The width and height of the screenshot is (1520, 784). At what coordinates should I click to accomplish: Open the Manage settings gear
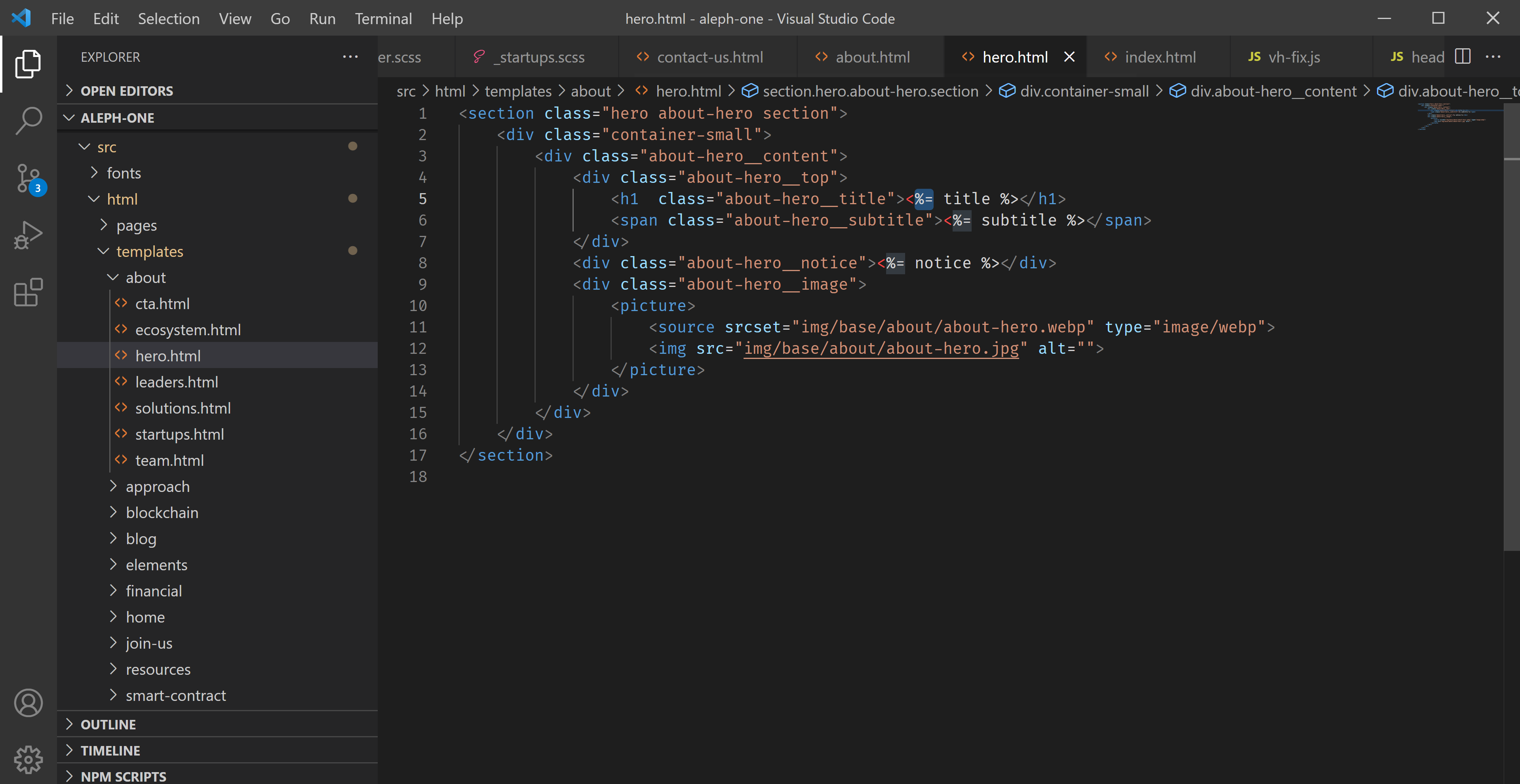[28, 760]
